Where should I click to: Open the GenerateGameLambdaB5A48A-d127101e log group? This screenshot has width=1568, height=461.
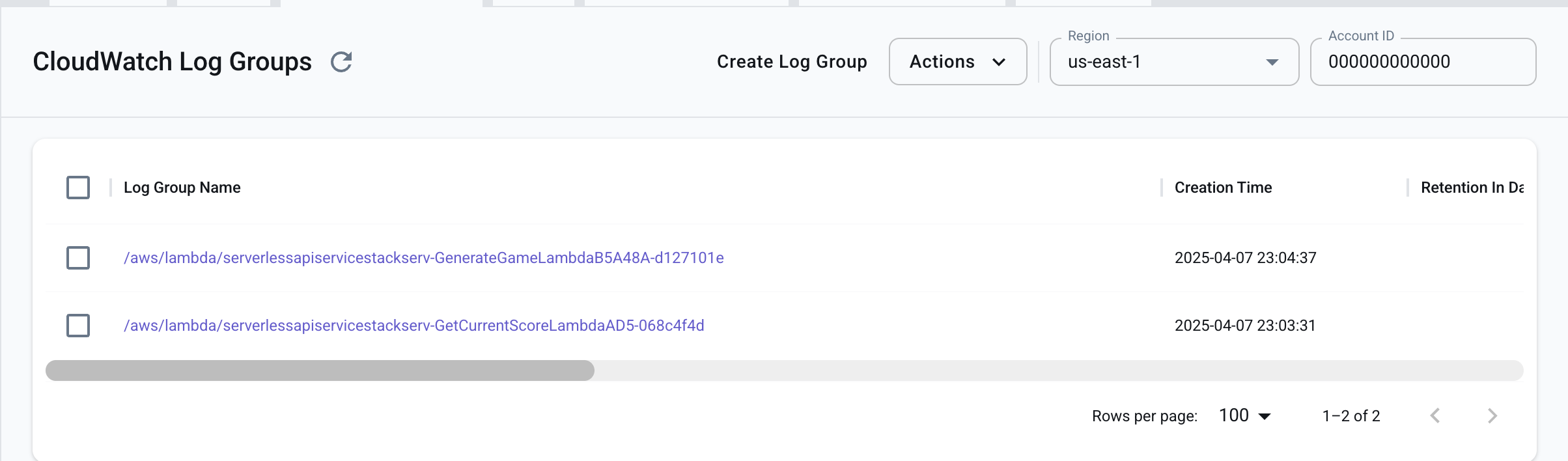(424, 258)
